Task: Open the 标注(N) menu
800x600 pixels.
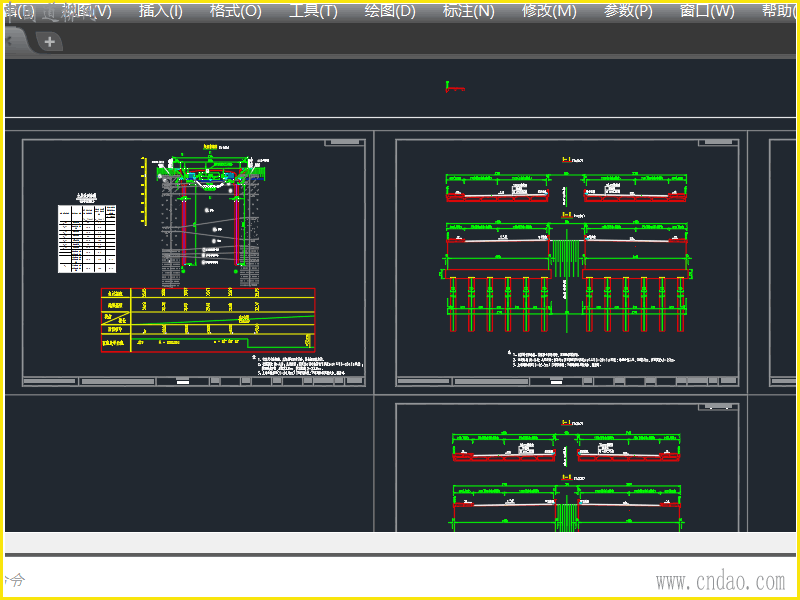Action: 468,12
